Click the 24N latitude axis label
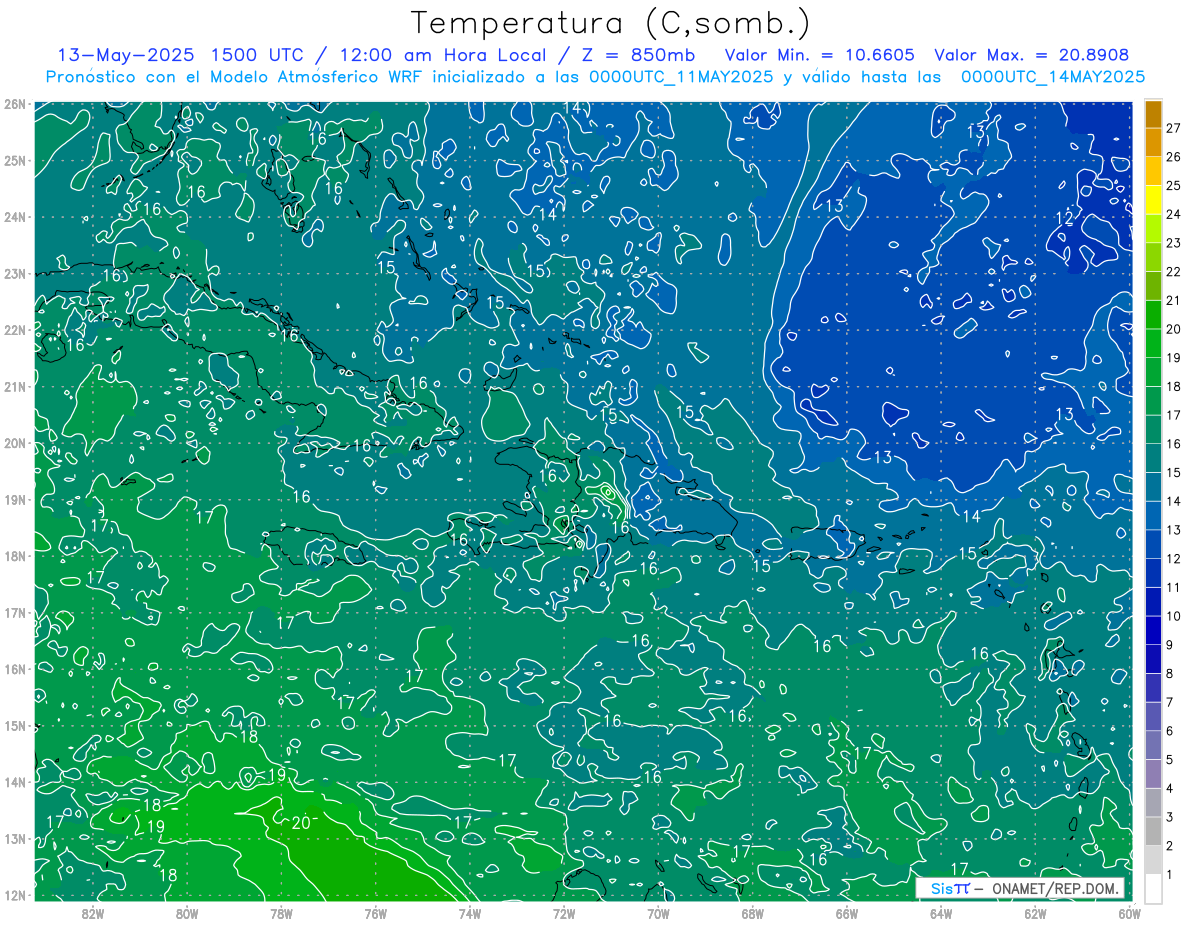Screen dimensions: 1200x927 click(x=14, y=217)
